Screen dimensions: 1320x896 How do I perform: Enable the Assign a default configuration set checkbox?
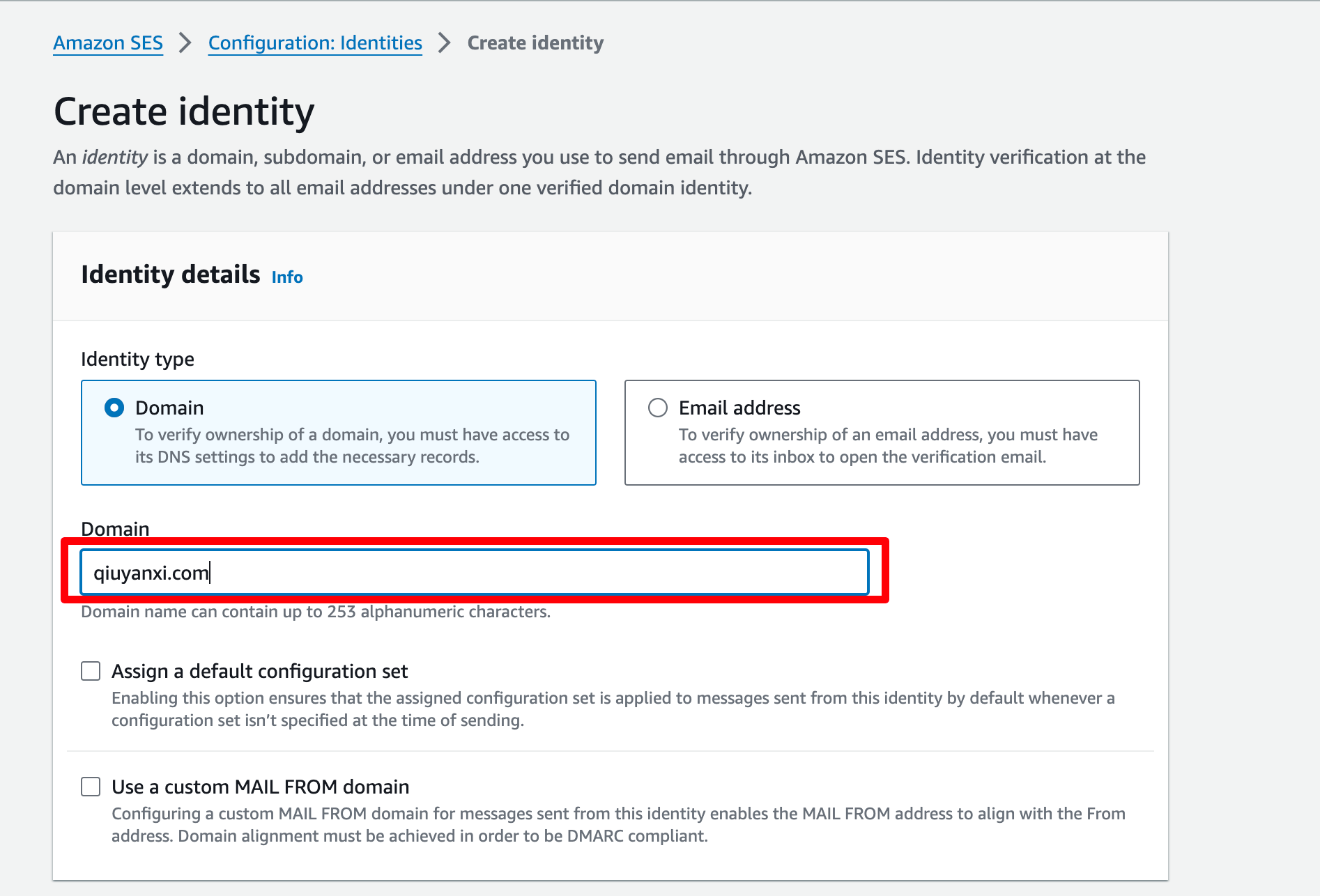pos(91,671)
